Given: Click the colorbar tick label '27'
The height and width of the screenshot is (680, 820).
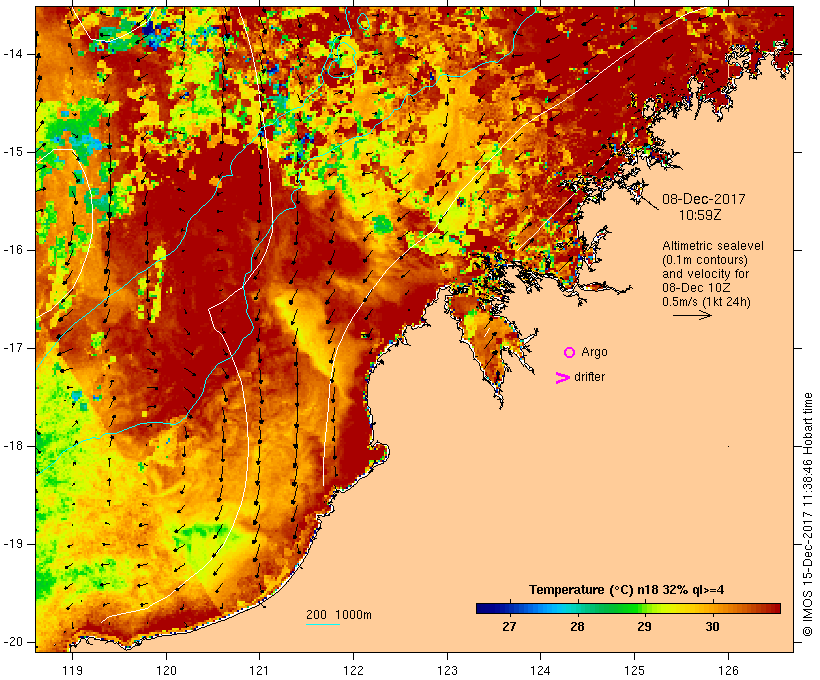Looking at the screenshot, I should [509, 627].
